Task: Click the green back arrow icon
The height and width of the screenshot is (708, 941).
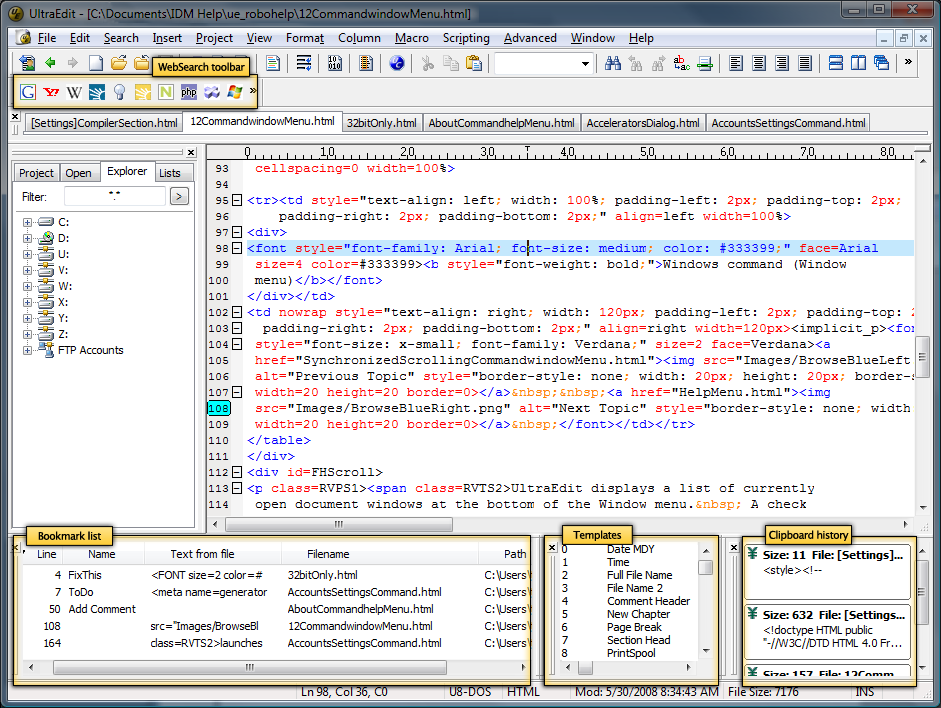Action: tap(50, 62)
